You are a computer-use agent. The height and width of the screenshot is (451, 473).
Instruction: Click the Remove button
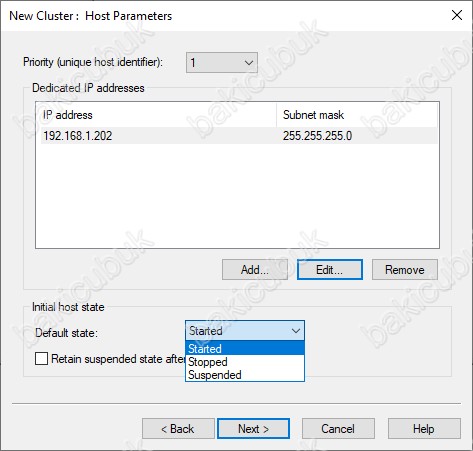pos(405,269)
